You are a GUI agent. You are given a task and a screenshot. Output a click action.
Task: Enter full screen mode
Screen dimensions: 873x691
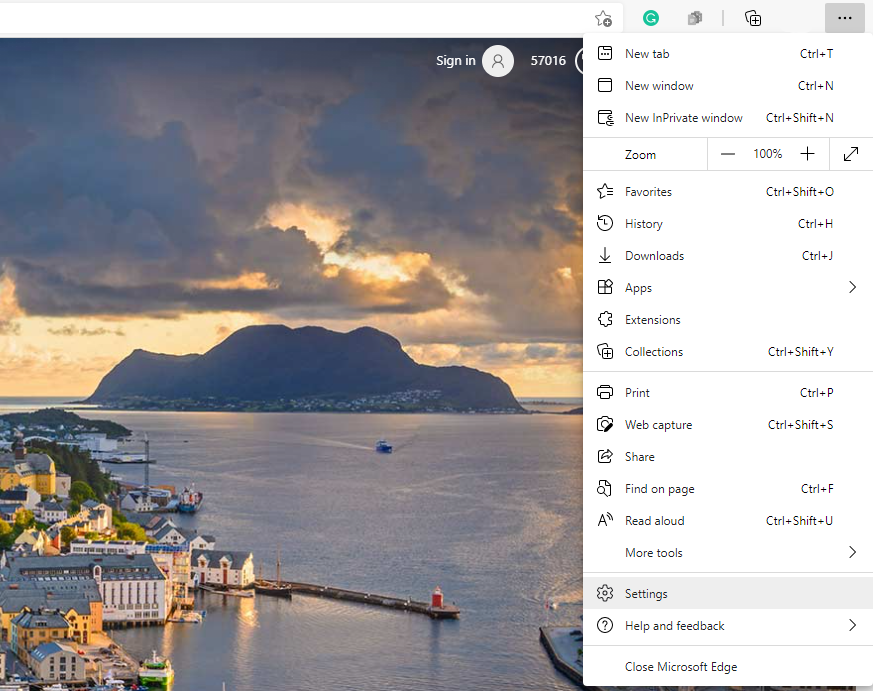coord(851,154)
